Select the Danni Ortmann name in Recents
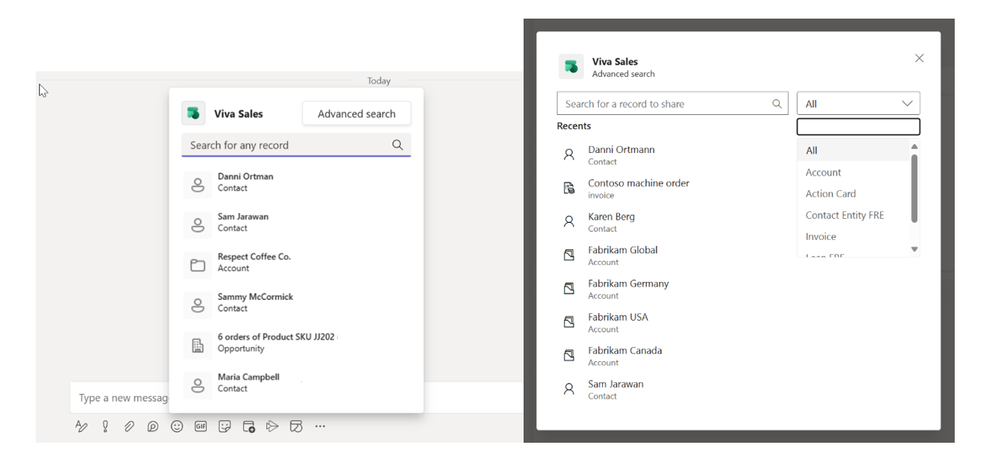 pos(621,149)
